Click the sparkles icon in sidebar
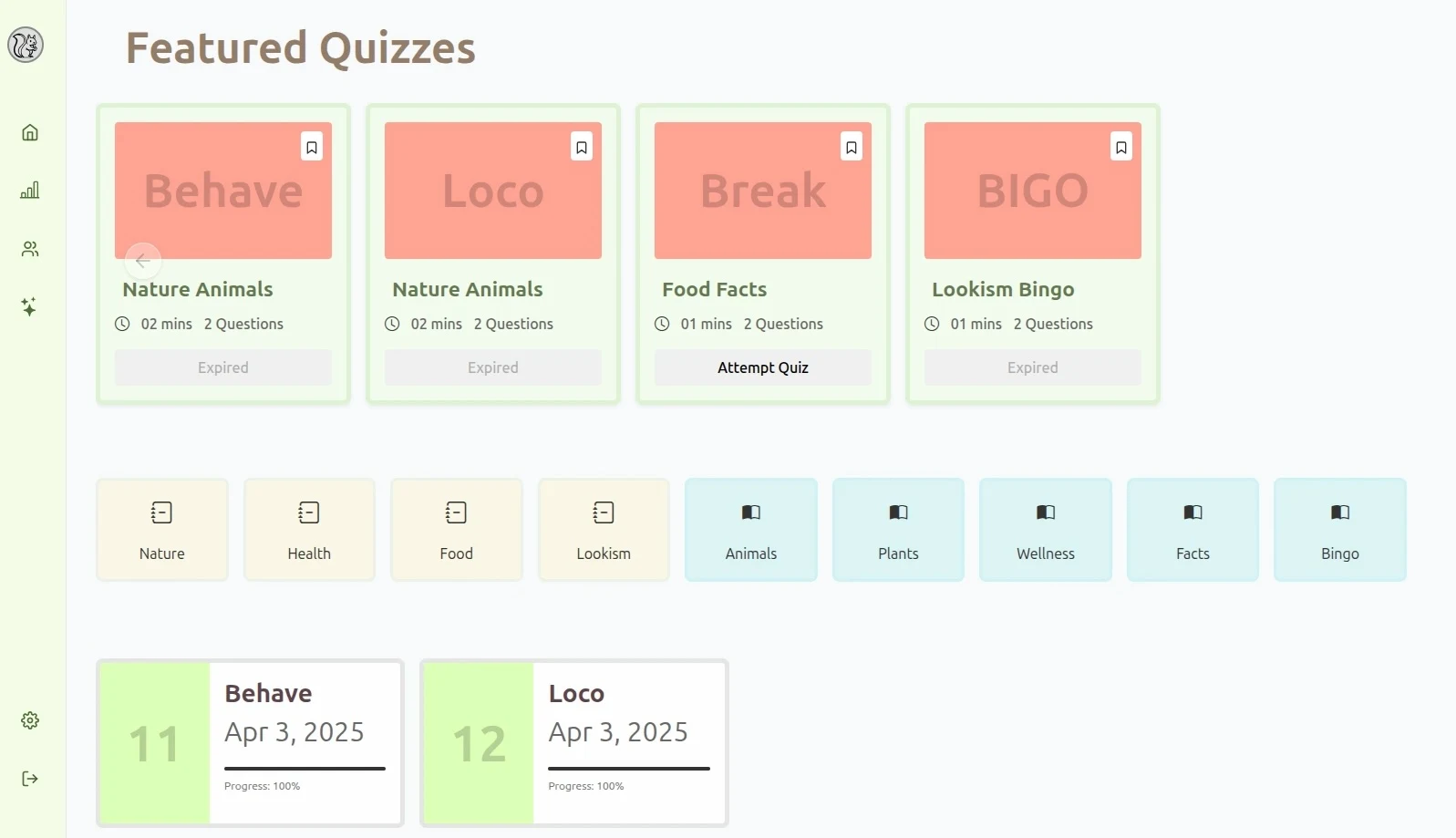Image resolution: width=1456 pixels, height=838 pixels. tap(30, 307)
